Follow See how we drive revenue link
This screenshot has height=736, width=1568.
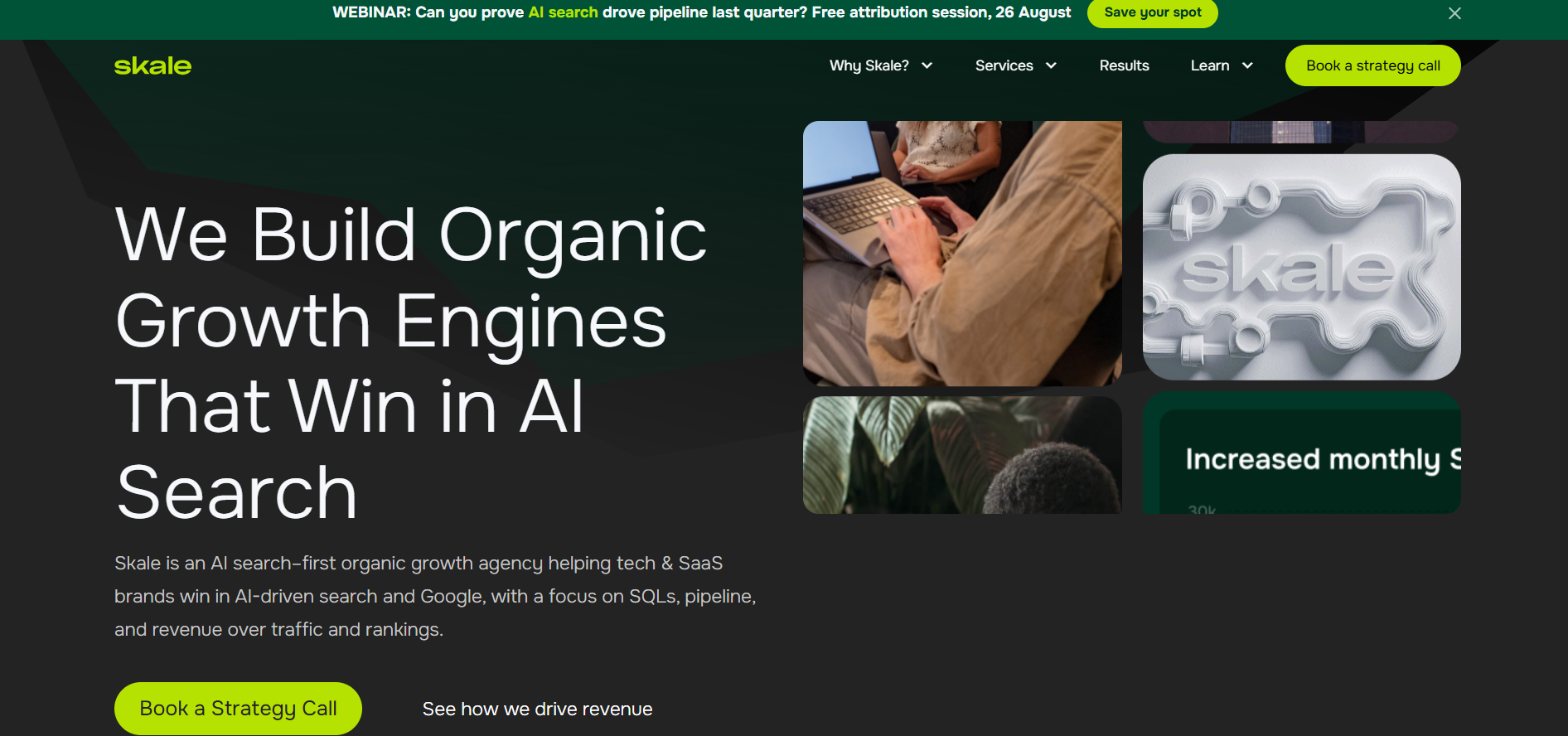pyautogui.click(x=537, y=709)
